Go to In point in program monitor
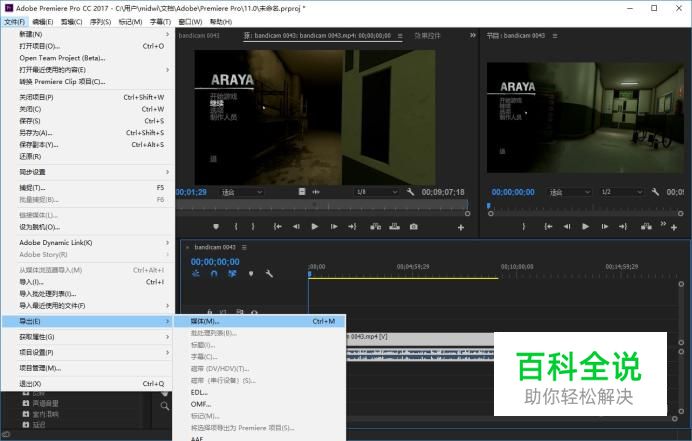Viewport: 692px width, 441px height. tap(548, 227)
